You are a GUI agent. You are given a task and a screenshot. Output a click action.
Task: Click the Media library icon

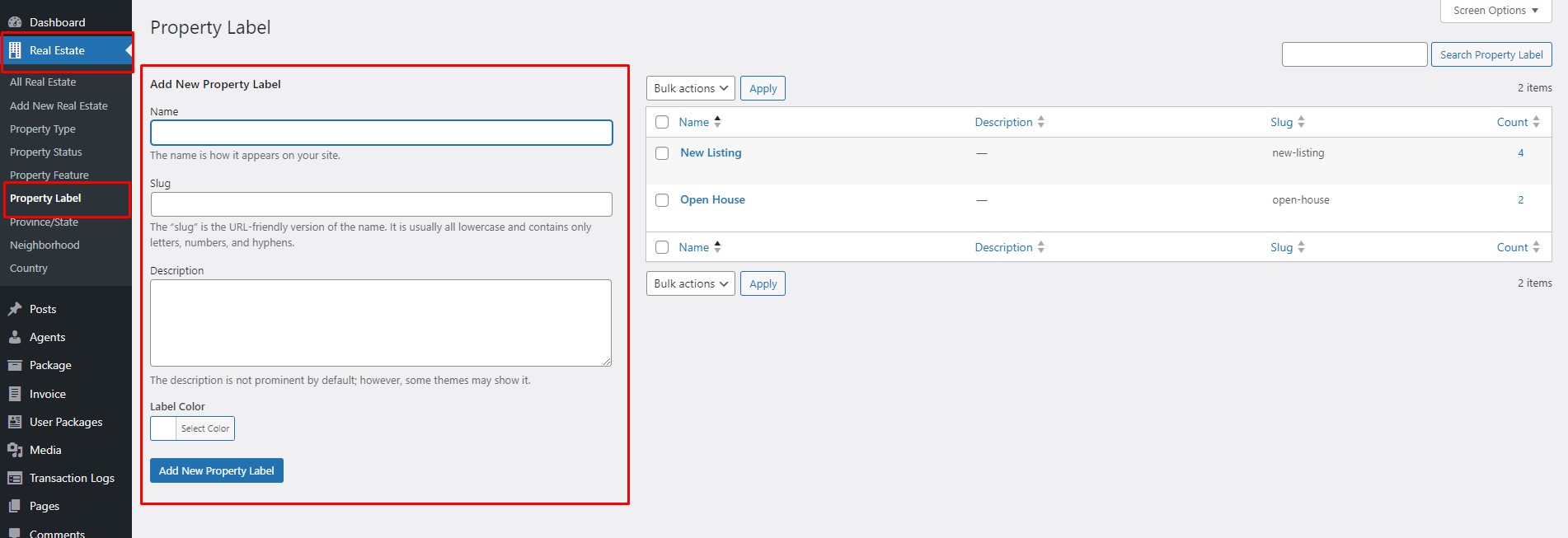pyautogui.click(x=15, y=450)
